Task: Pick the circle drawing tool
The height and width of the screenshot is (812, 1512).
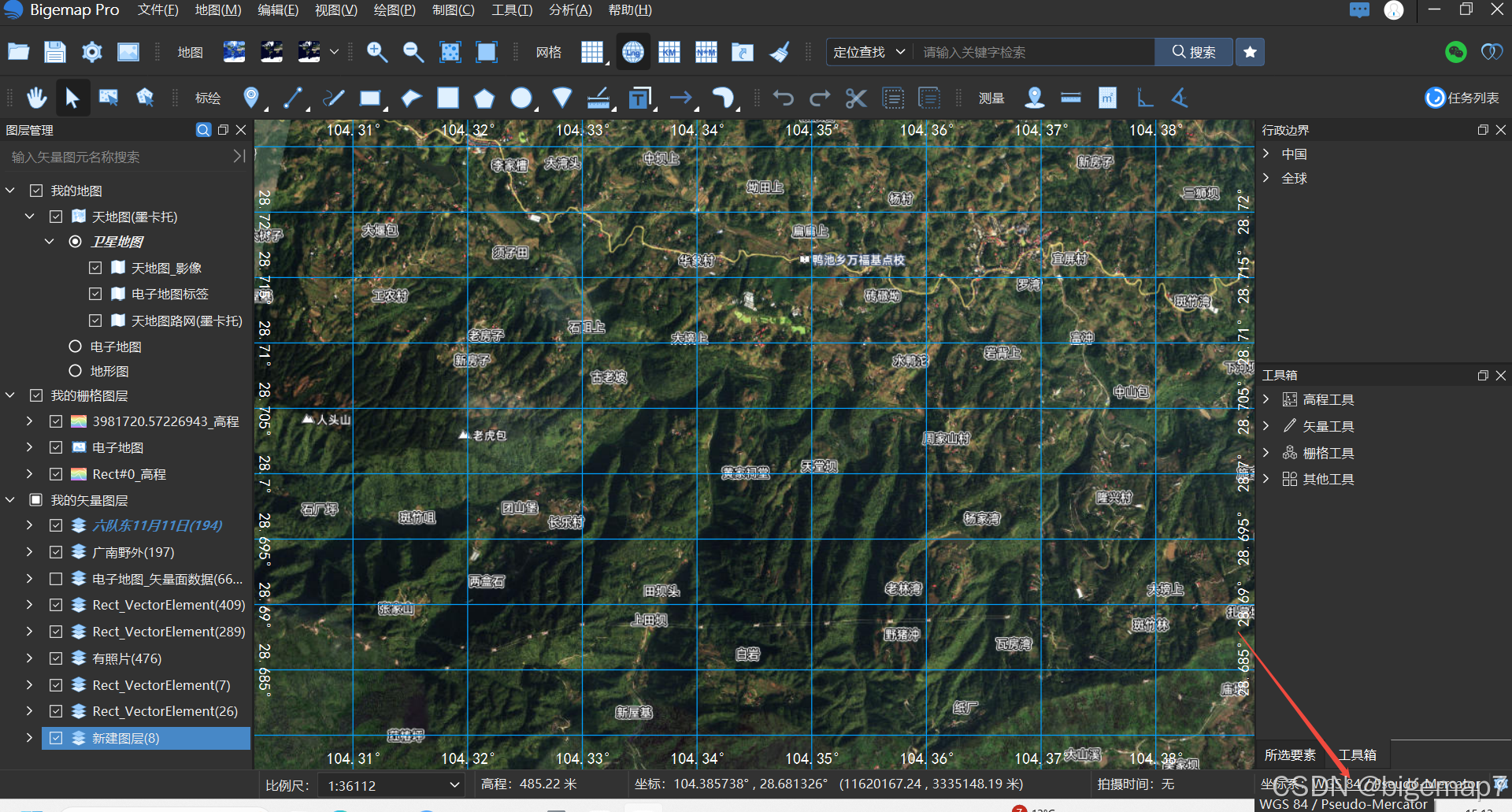Action: pos(521,98)
